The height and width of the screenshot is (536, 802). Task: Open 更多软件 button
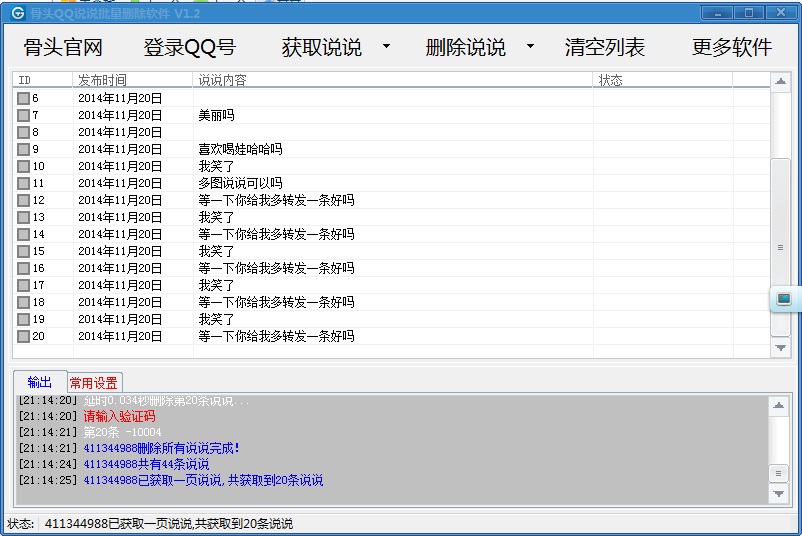click(732, 48)
